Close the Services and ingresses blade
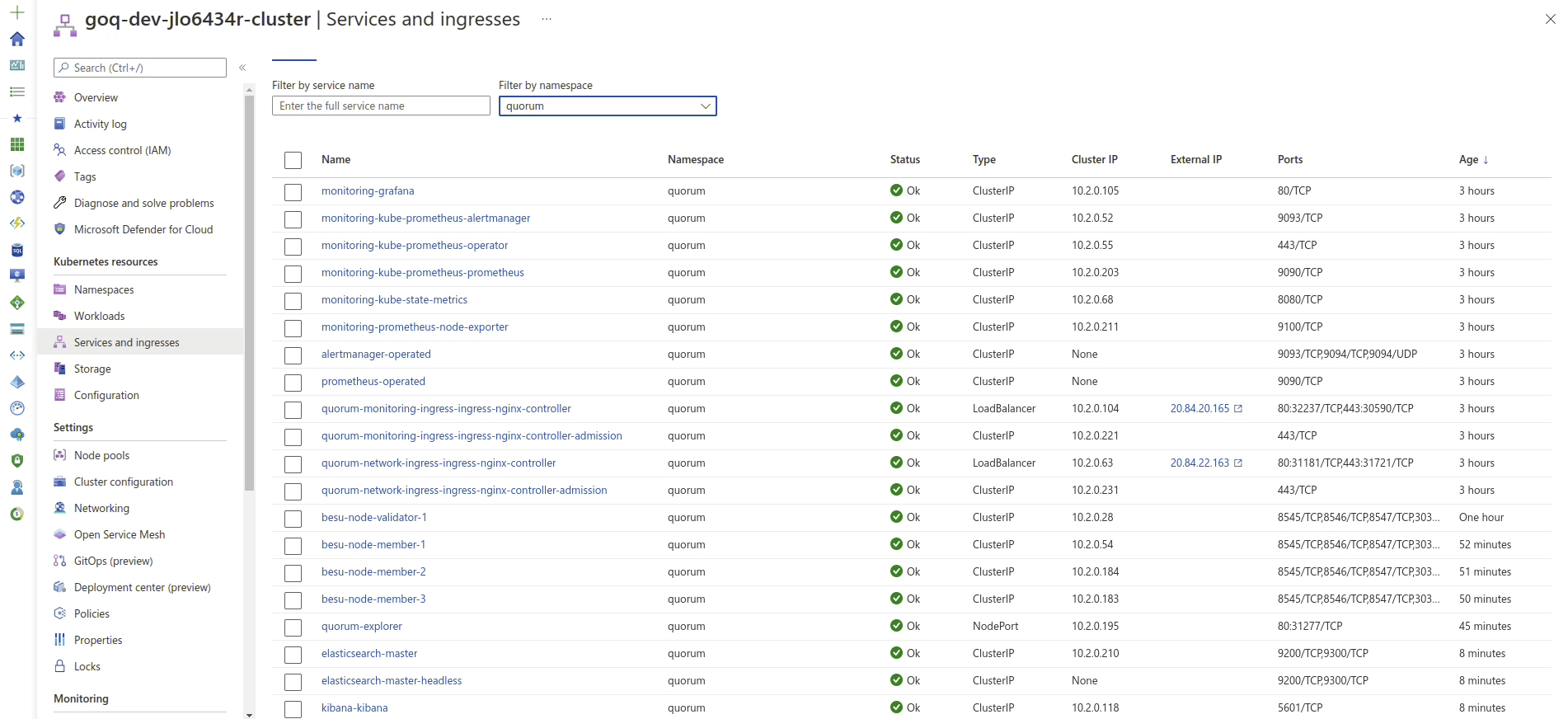The image size is (1568, 719). [1551, 19]
